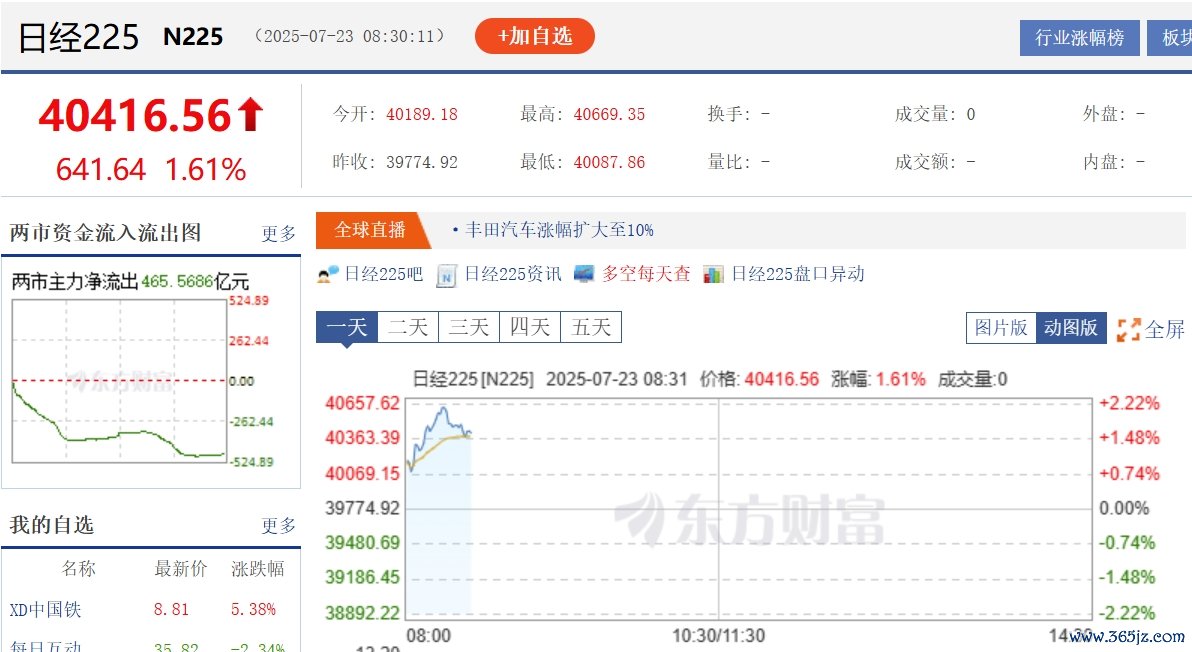Click the 08:00 chart time label

(429, 635)
